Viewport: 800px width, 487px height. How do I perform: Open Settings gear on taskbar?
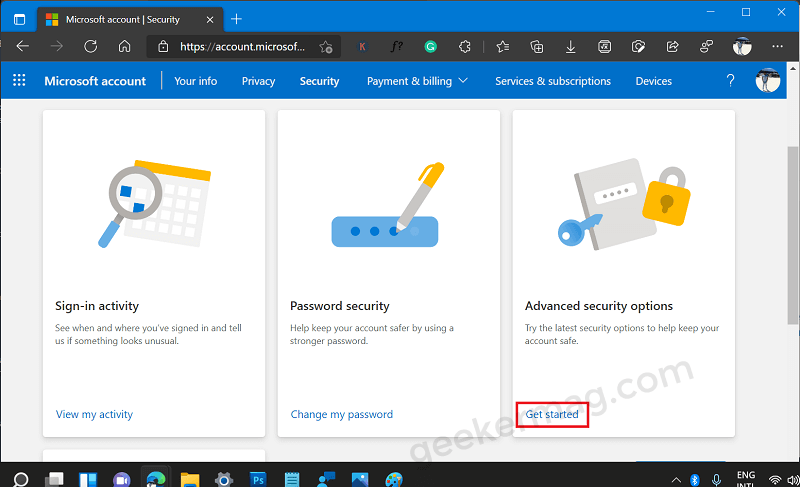(224, 479)
